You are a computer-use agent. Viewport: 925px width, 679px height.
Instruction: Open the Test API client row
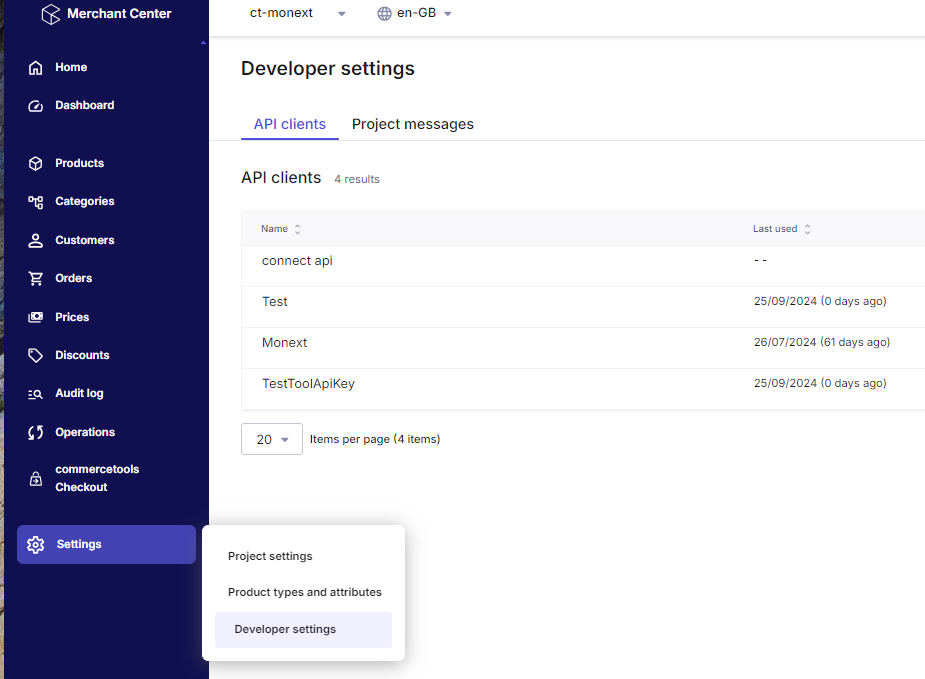[x=583, y=307]
